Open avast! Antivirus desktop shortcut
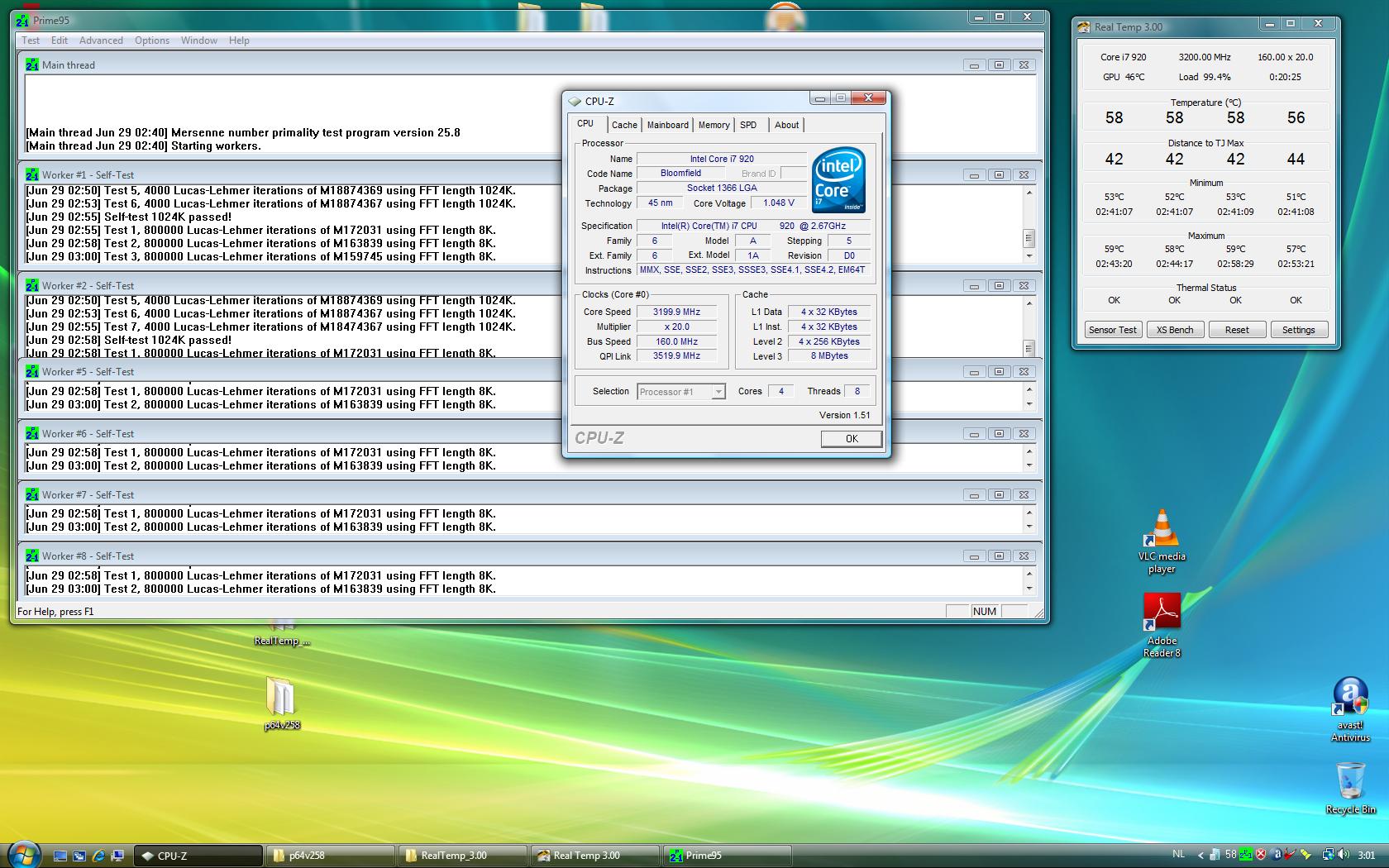1389x868 pixels. [x=1350, y=710]
